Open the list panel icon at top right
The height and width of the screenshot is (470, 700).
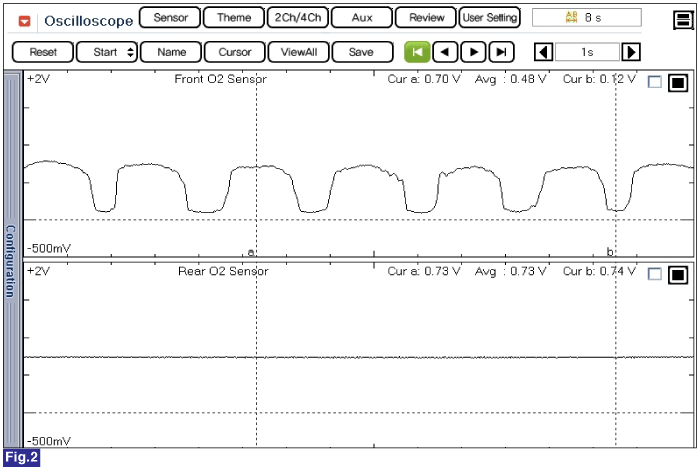click(x=683, y=20)
